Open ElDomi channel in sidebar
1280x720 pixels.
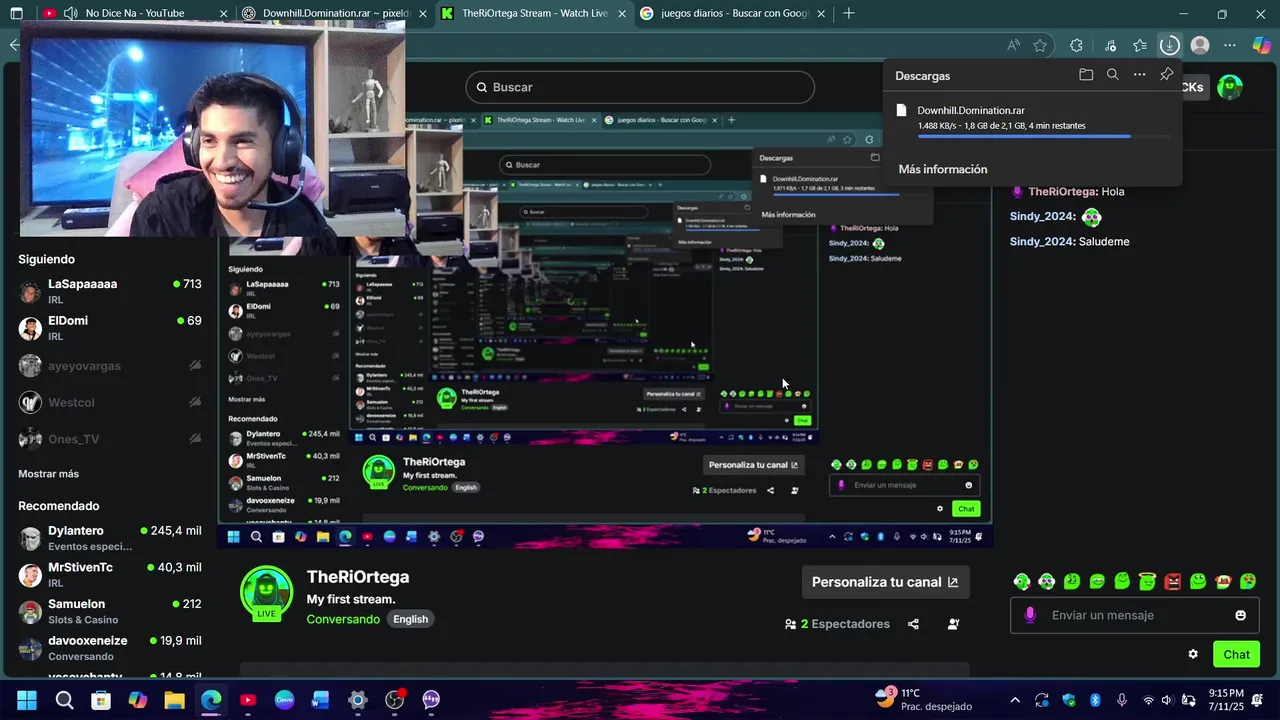pos(110,328)
